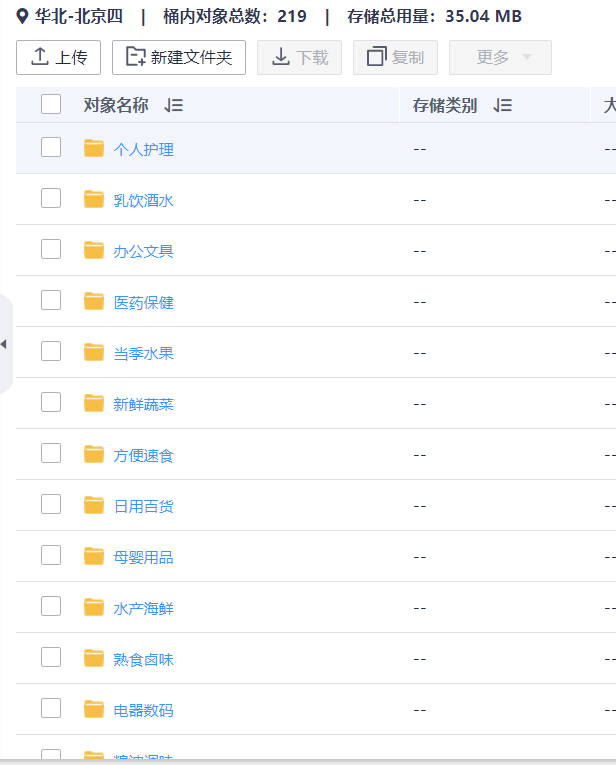This screenshot has width=616, height=765.
Task: Click the folder icon beside 乳饮酒水
Action: (94, 200)
